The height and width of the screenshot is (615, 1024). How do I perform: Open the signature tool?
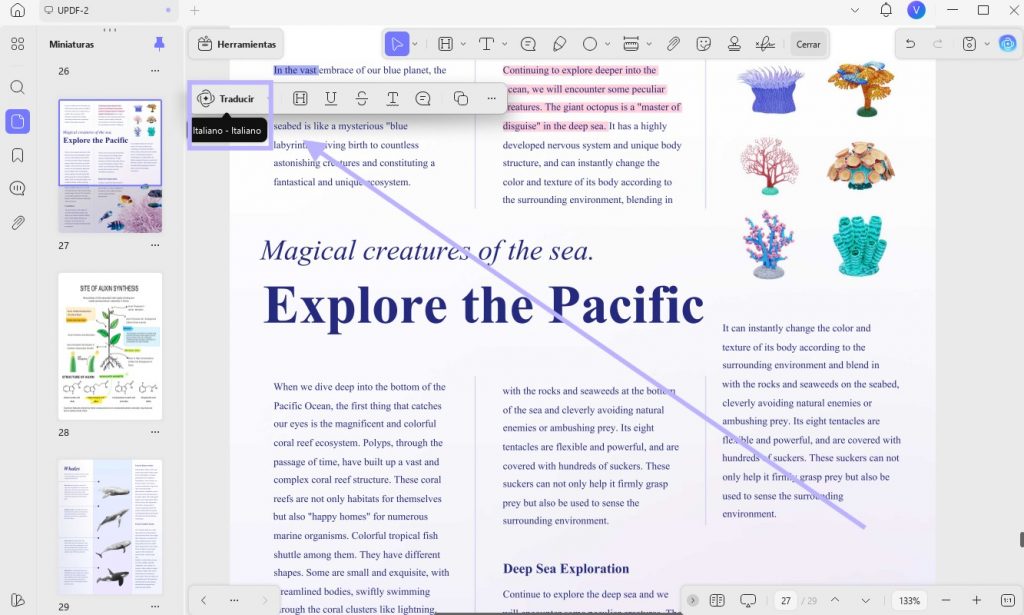pos(765,44)
